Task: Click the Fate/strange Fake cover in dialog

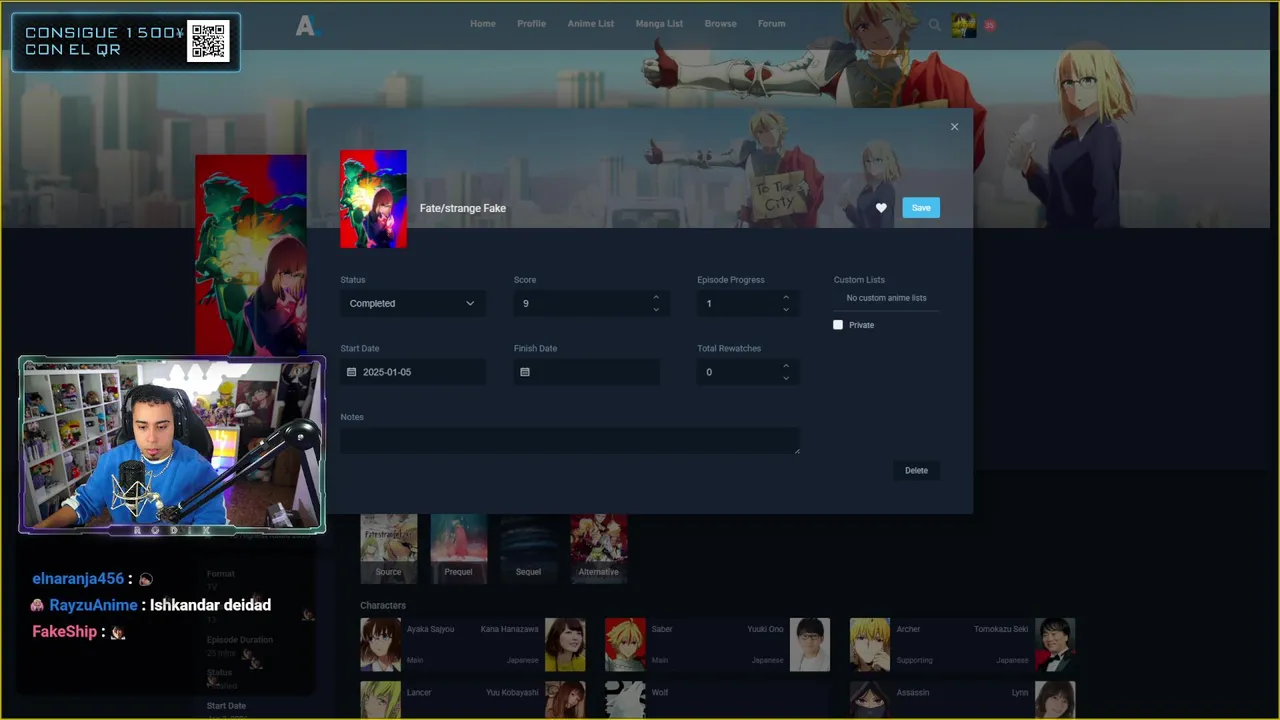Action: click(373, 199)
